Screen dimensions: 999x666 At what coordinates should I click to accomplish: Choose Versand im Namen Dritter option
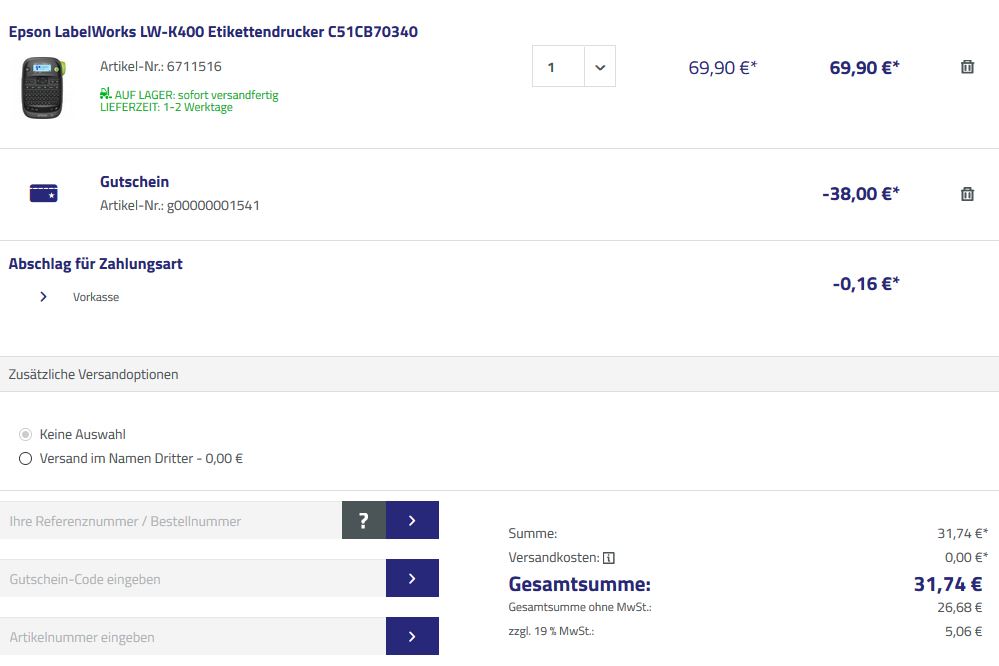[25, 459]
